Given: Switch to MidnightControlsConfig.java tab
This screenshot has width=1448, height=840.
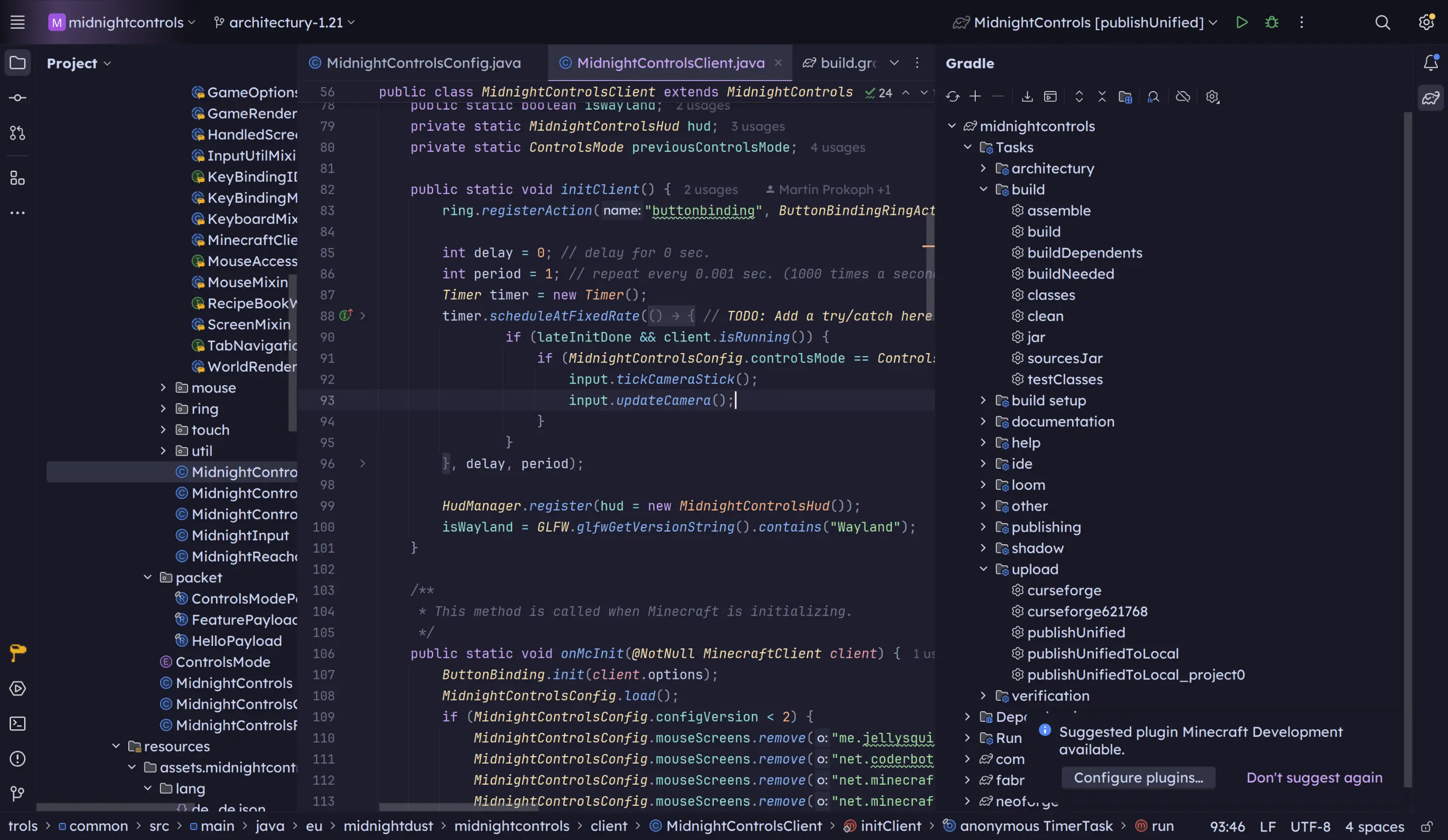Looking at the screenshot, I should pyautogui.click(x=423, y=63).
